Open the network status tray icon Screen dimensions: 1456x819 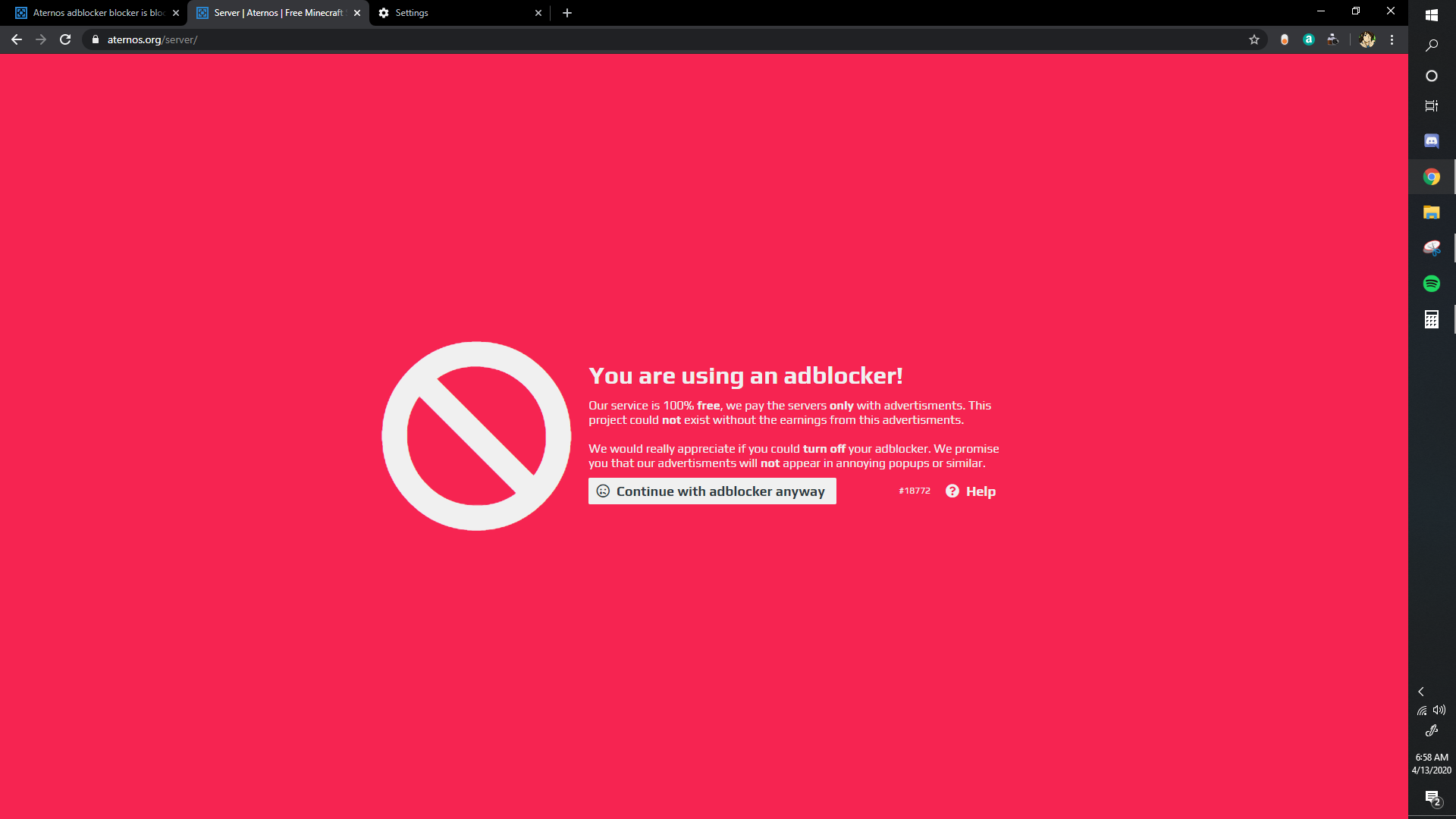click(1423, 711)
